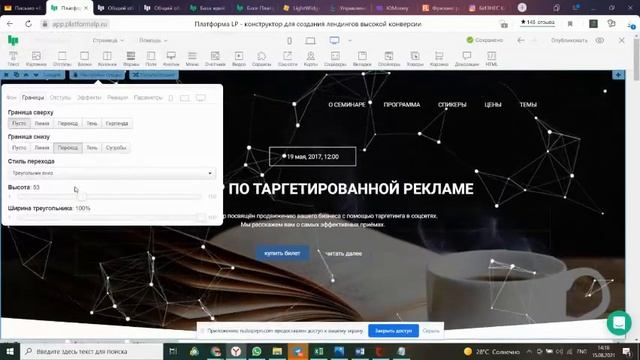
Task: Add Колонки columns element
Action: point(107,59)
